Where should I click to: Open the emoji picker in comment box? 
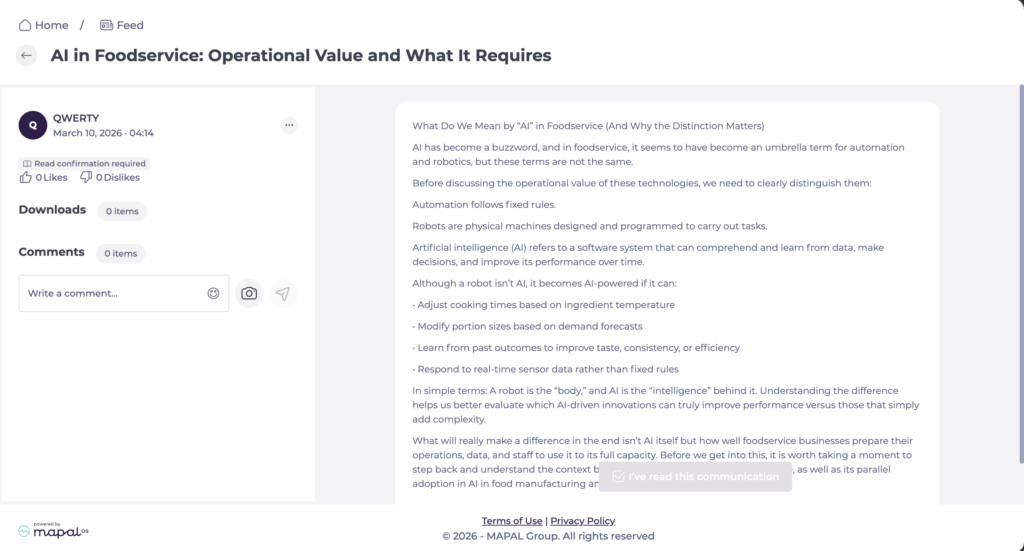click(x=213, y=293)
